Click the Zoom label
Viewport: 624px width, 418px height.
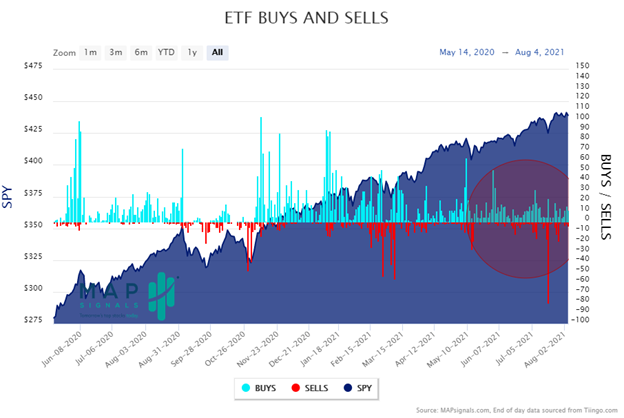[64, 53]
